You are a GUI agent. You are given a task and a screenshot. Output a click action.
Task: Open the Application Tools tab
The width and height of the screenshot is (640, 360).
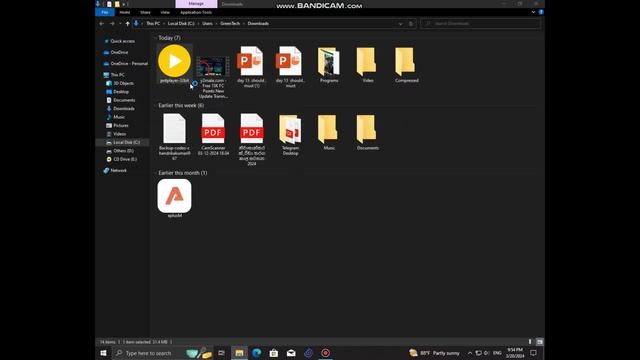pyautogui.click(x=196, y=12)
